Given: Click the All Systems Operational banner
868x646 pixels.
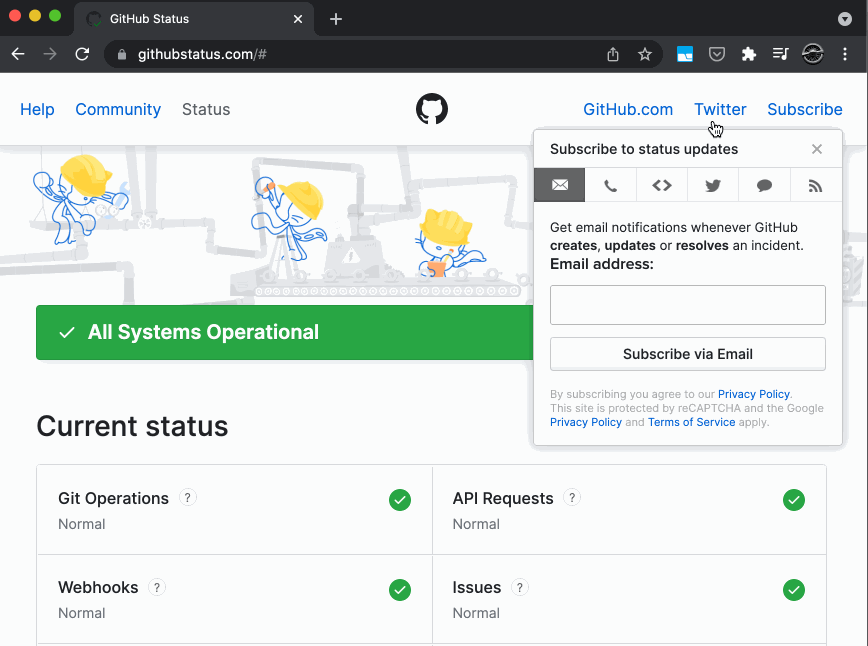Looking at the screenshot, I should [285, 333].
